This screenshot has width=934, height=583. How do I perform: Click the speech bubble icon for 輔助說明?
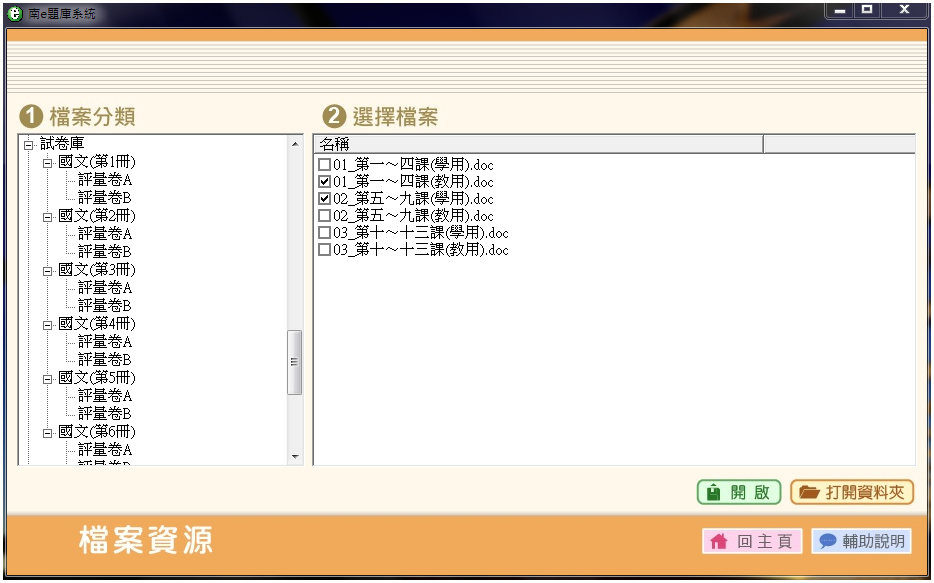click(827, 541)
